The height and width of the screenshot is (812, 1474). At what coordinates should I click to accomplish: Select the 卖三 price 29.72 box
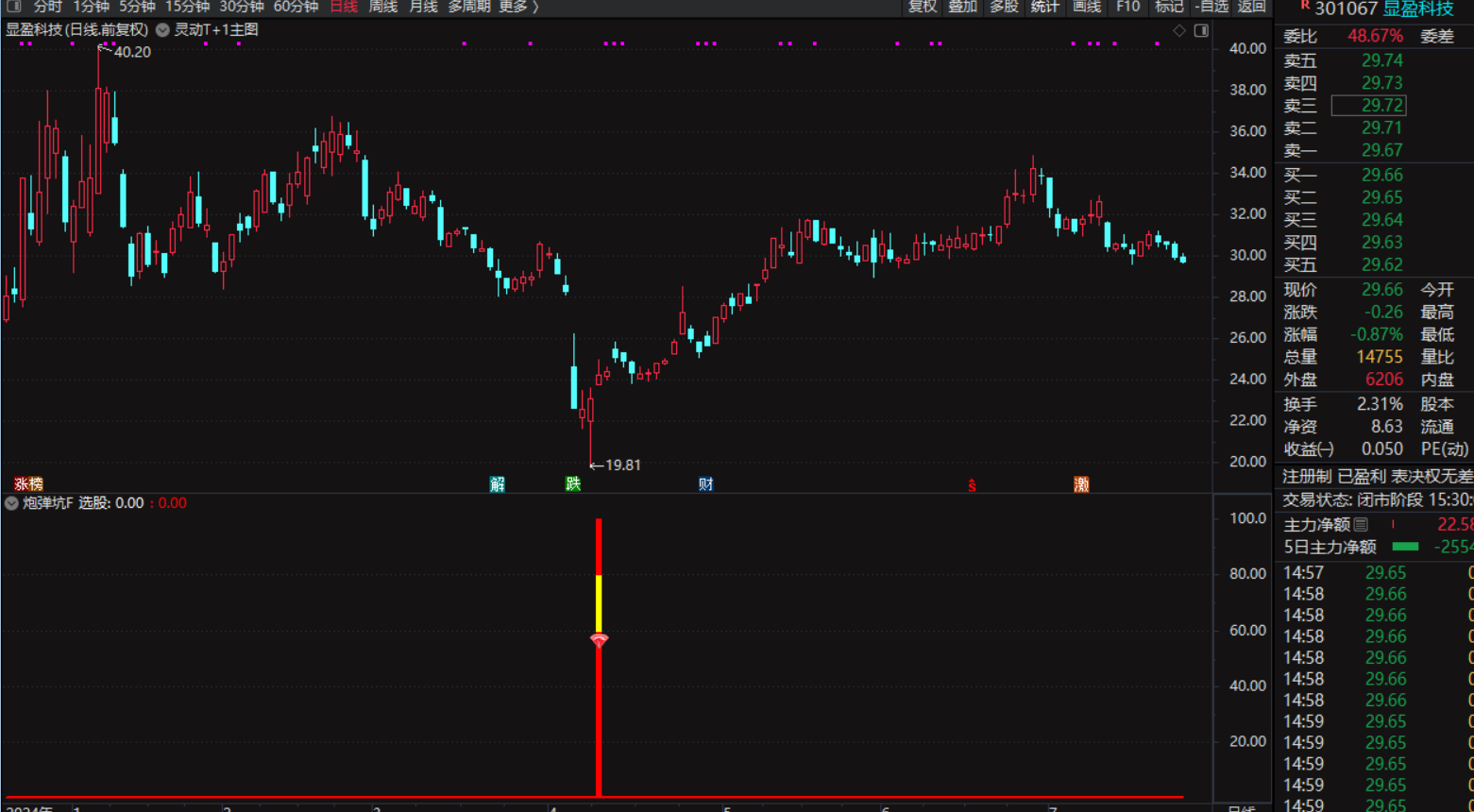[1368, 106]
